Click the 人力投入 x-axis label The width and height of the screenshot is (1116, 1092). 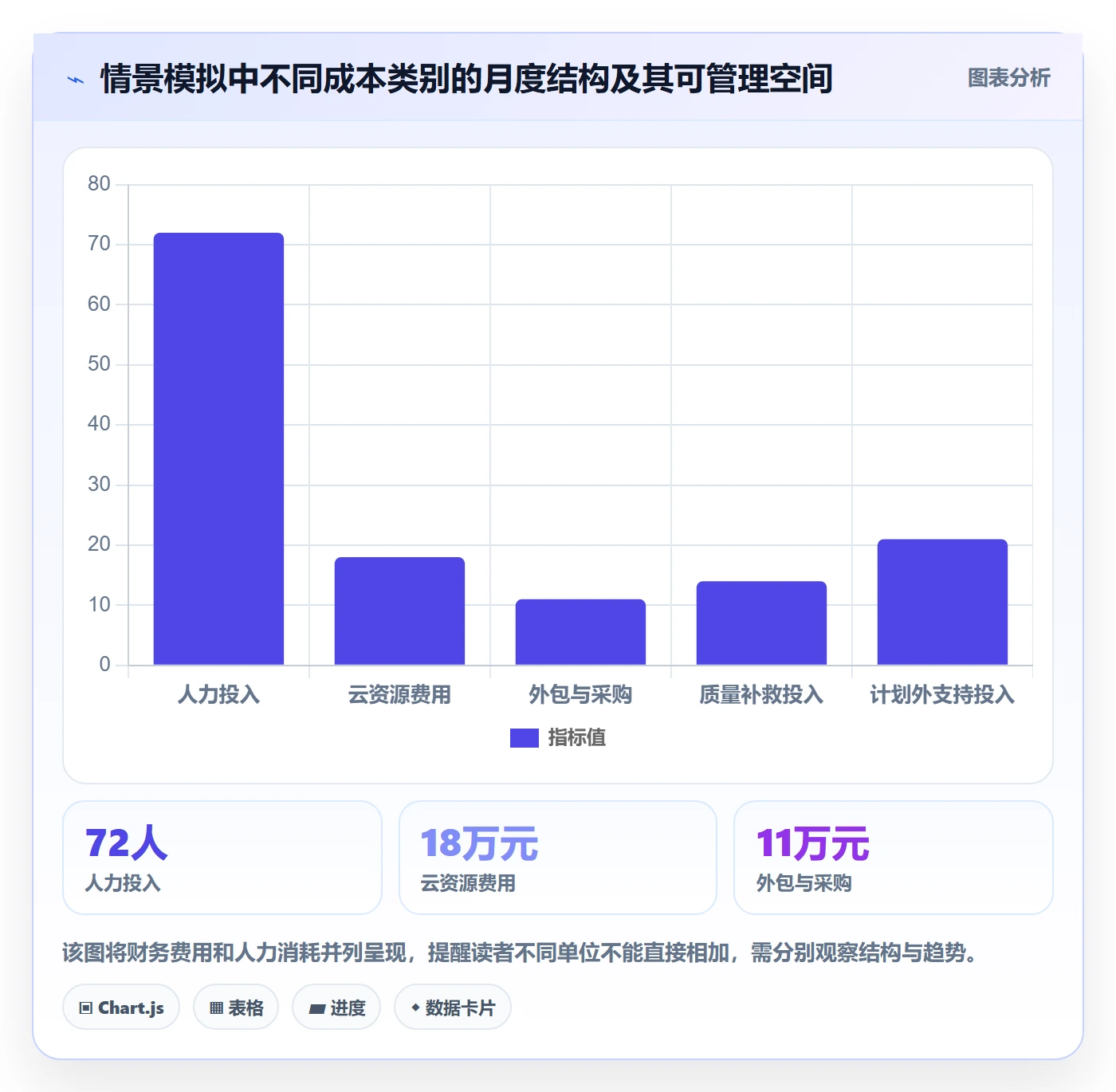(218, 695)
